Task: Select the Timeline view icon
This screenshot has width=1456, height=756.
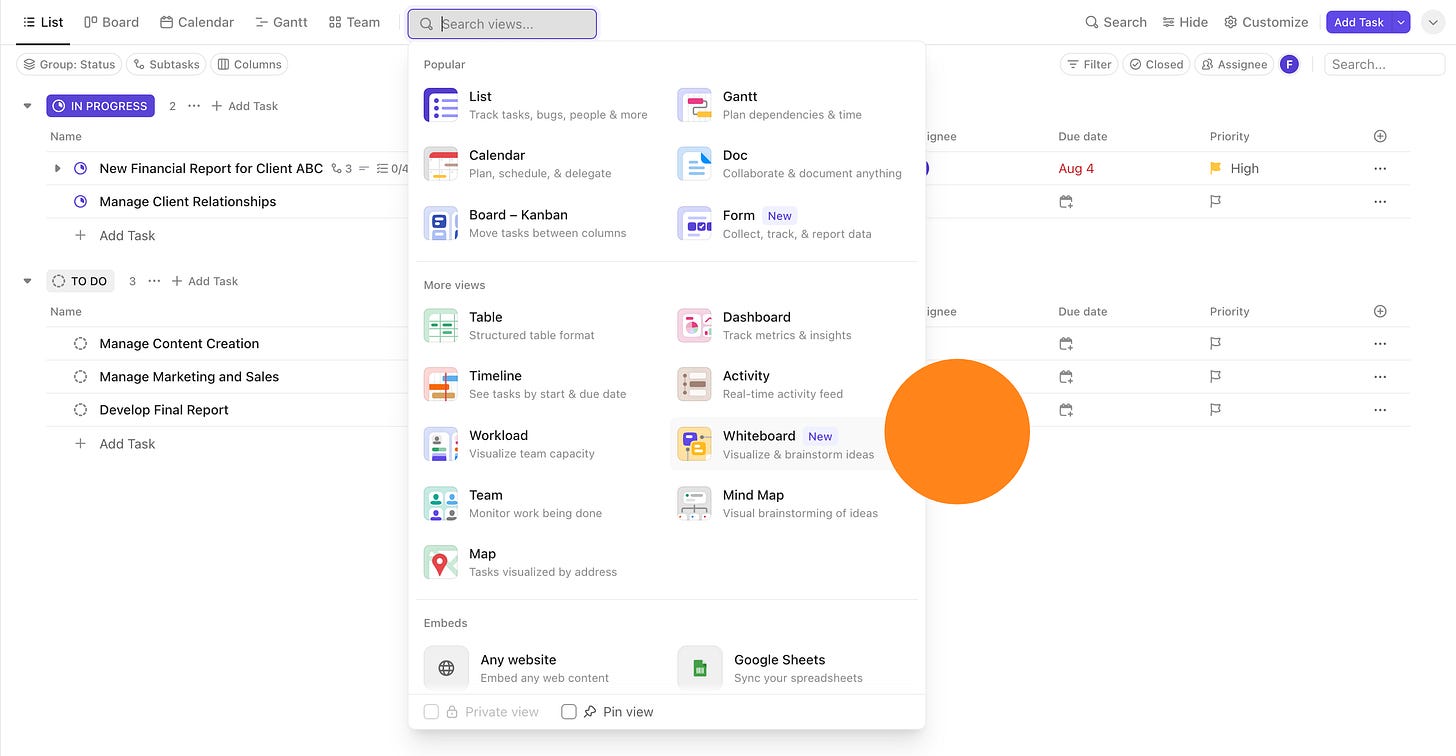Action: point(441,385)
